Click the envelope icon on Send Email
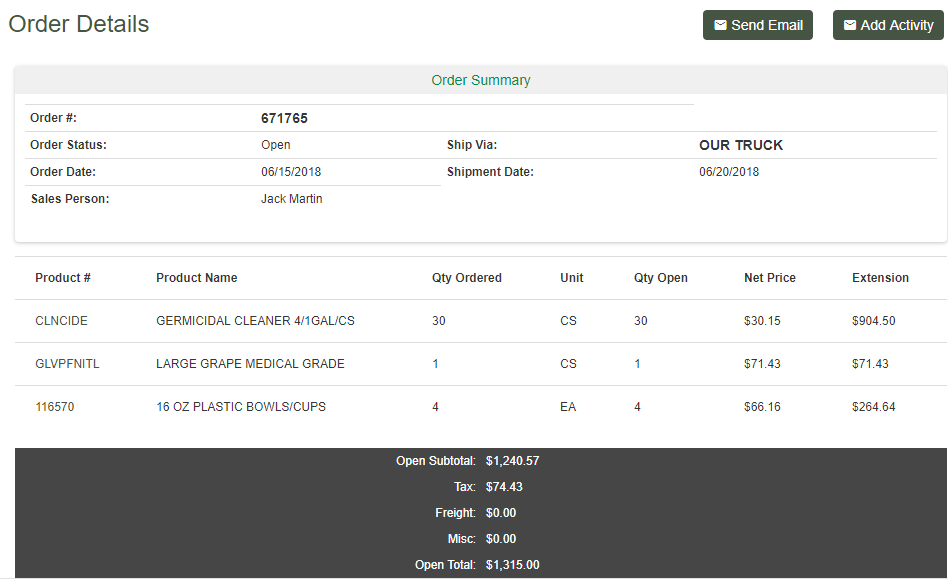Image resolution: width=948 pixels, height=579 pixels. pos(720,25)
